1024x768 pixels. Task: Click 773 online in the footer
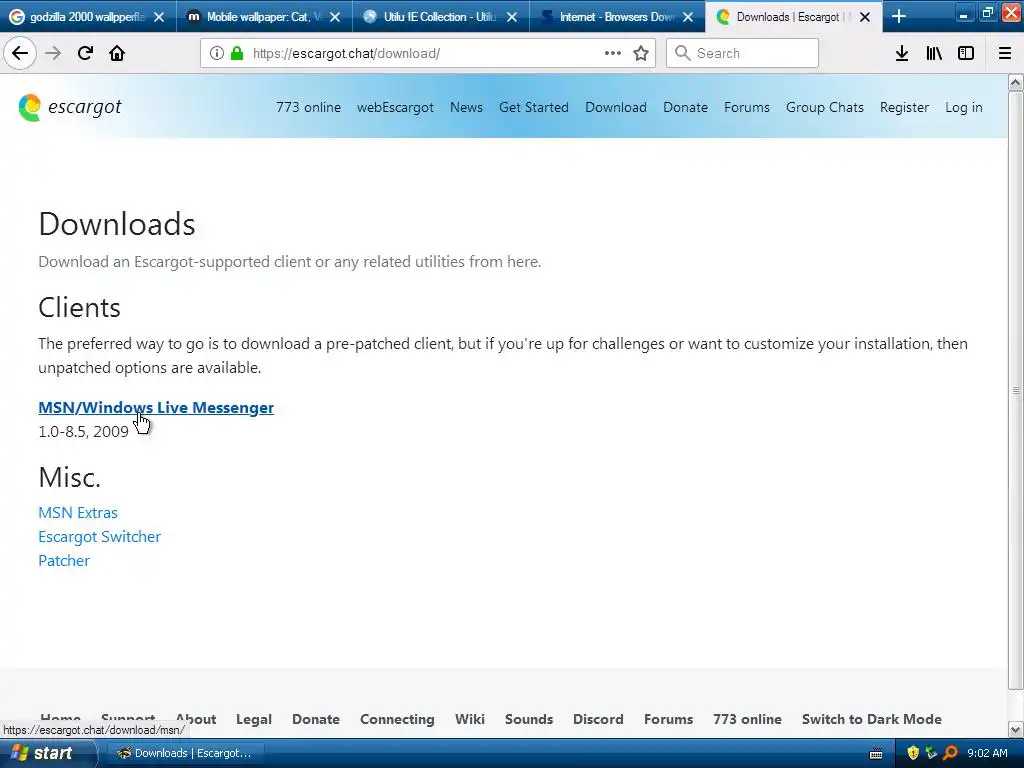[747, 719]
